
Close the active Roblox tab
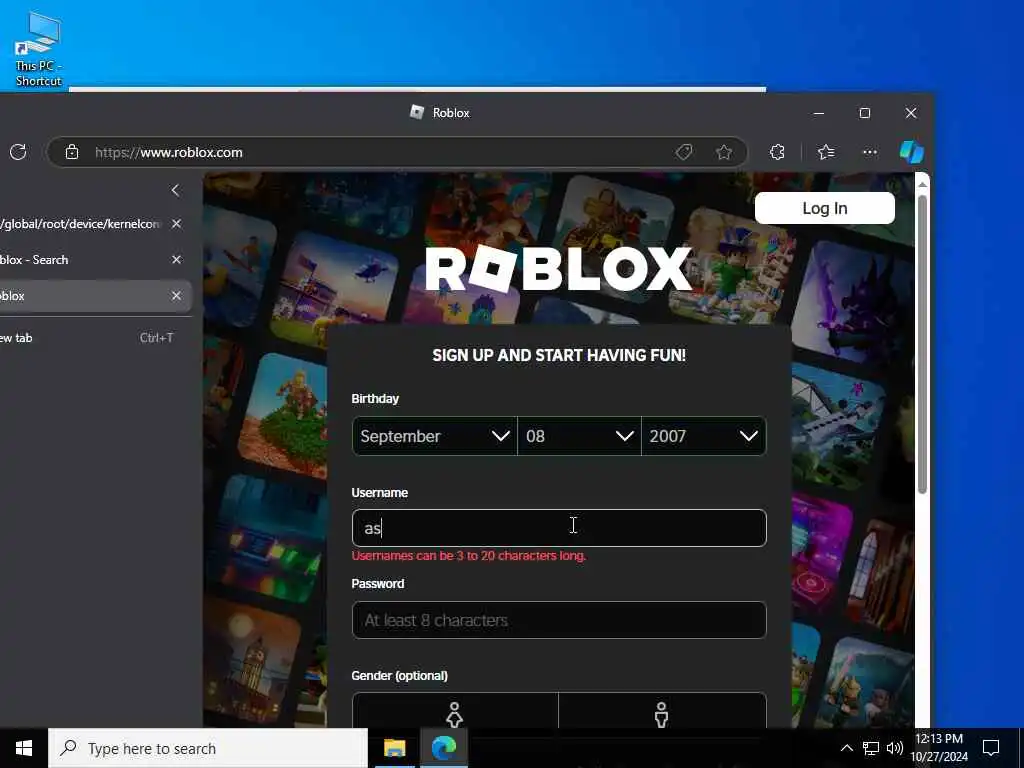[176, 296]
